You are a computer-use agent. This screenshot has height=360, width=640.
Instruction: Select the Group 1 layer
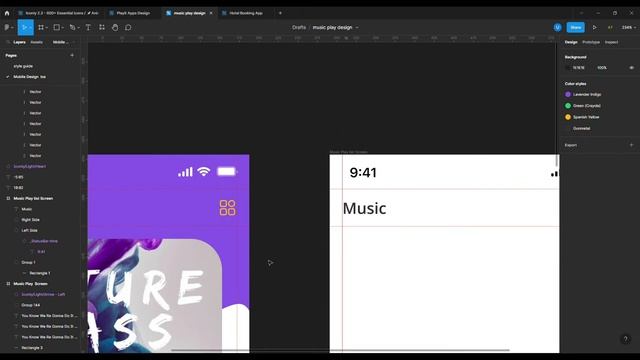pyautogui.click(x=28, y=262)
